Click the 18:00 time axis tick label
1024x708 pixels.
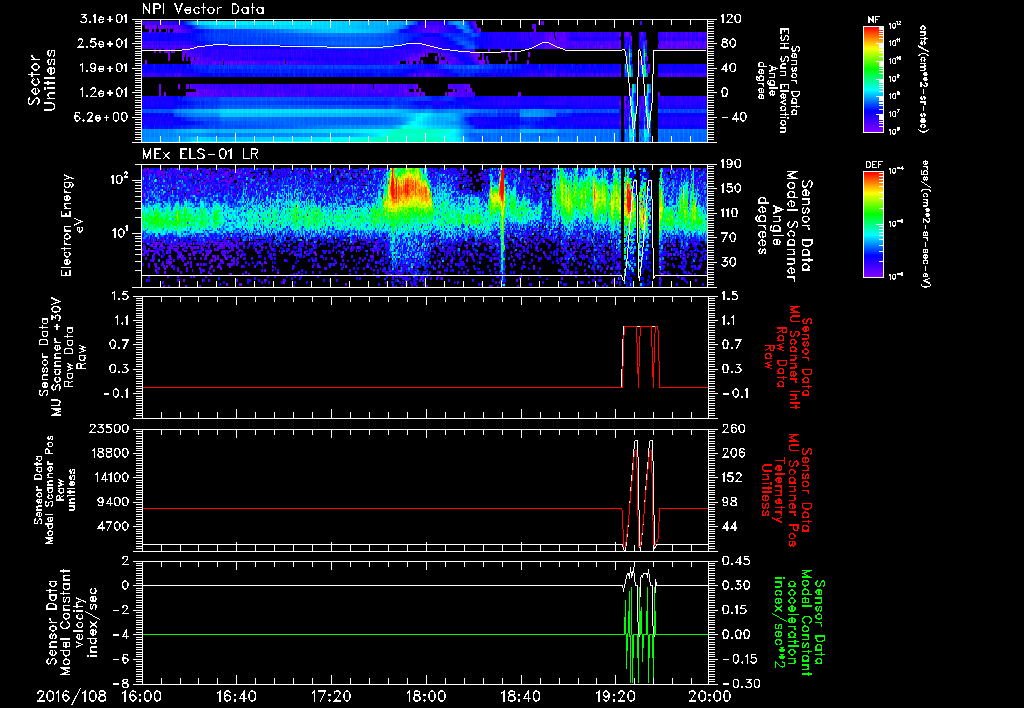point(426,696)
